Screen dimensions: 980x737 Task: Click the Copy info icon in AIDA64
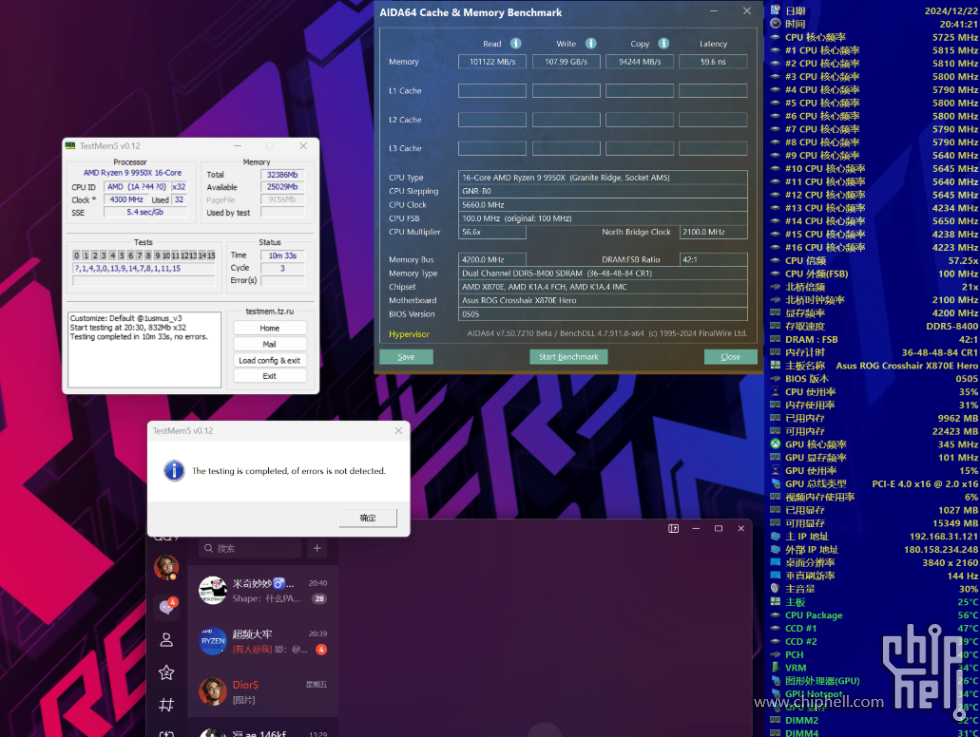664,44
